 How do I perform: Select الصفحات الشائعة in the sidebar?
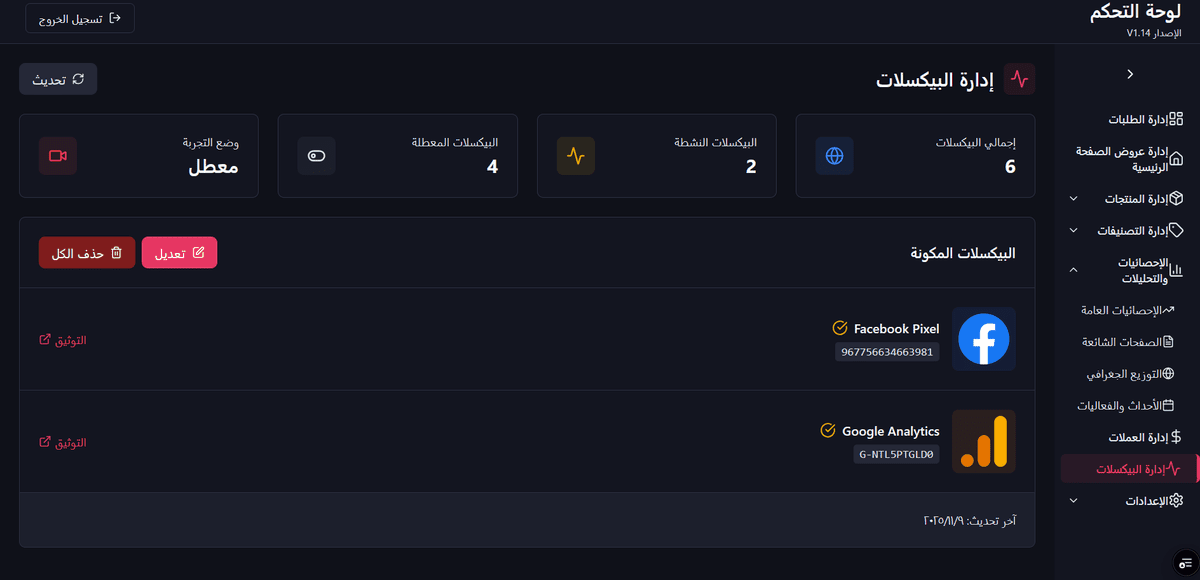click(1127, 342)
